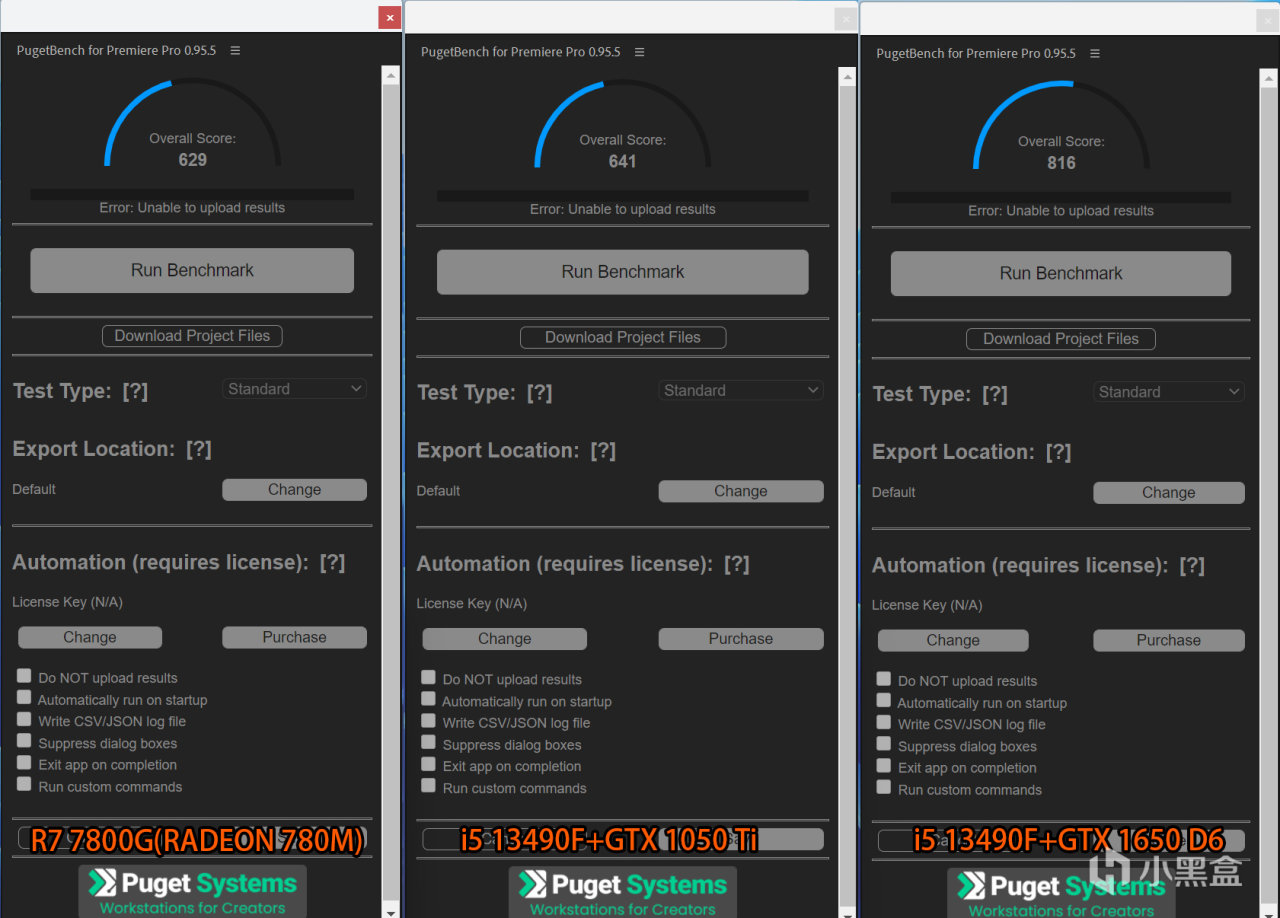
Task: Open Export Location help [?] in the 641-score panel
Action: [x=603, y=450]
